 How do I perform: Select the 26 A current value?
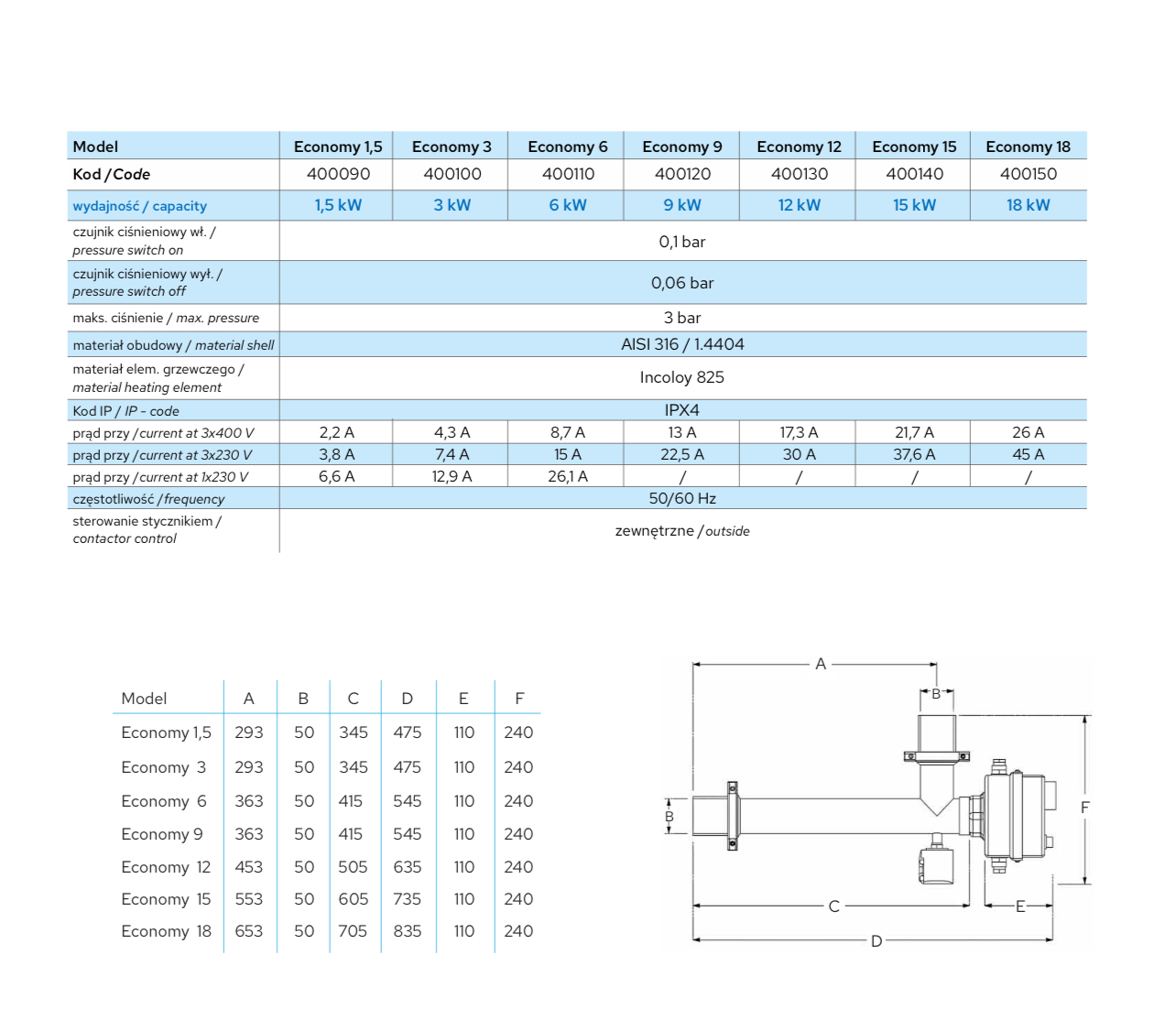tap(1029, 432)
